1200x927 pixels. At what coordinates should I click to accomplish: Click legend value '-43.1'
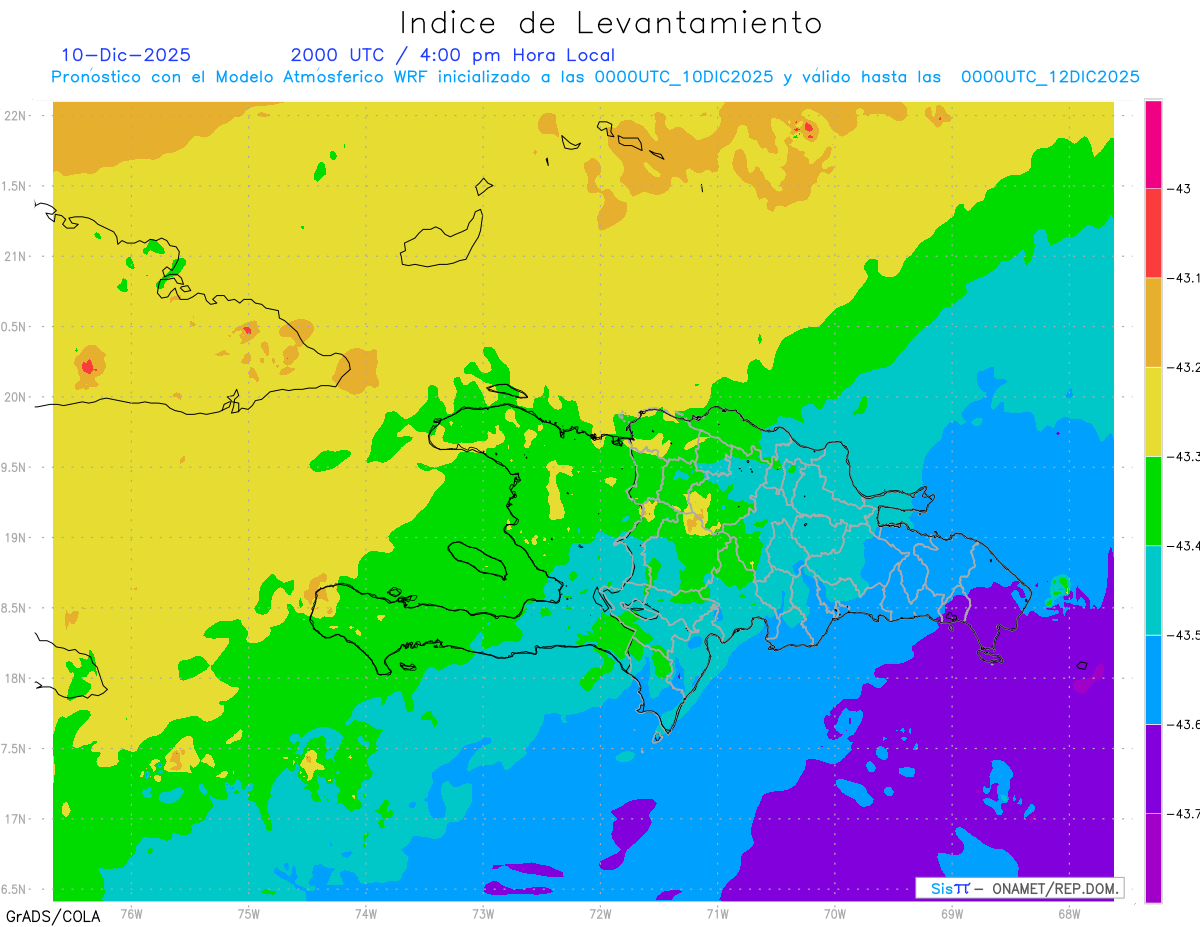pyautogui.click(x=1184, y=278)
